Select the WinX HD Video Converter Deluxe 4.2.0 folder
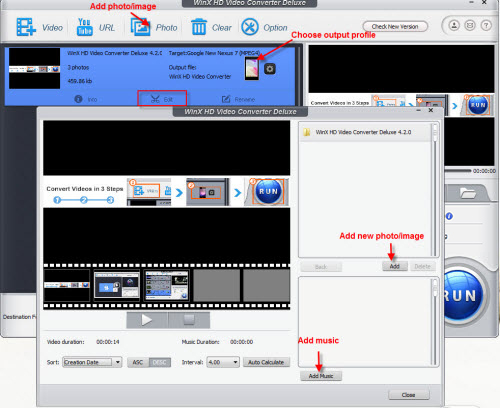 coord(366,132)
